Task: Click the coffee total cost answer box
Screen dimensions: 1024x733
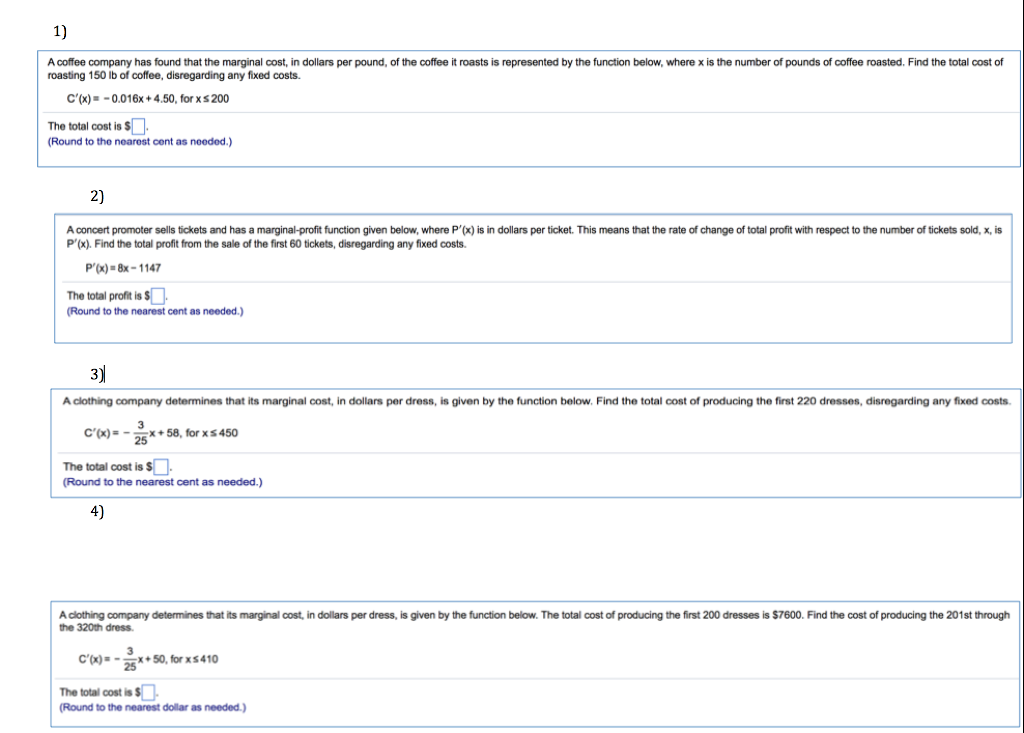Action: point(138,126)
